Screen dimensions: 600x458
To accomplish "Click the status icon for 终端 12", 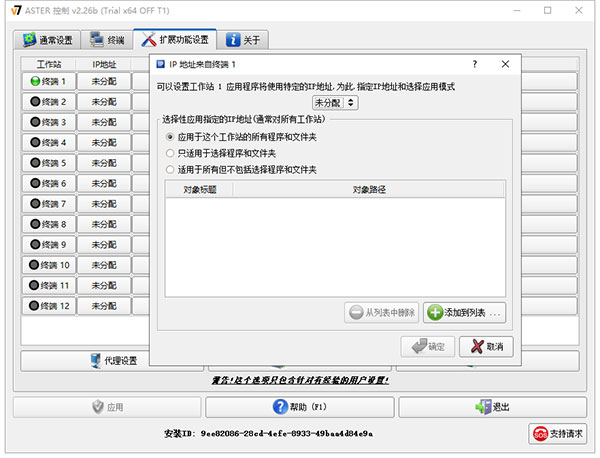I will click(34, 305).
